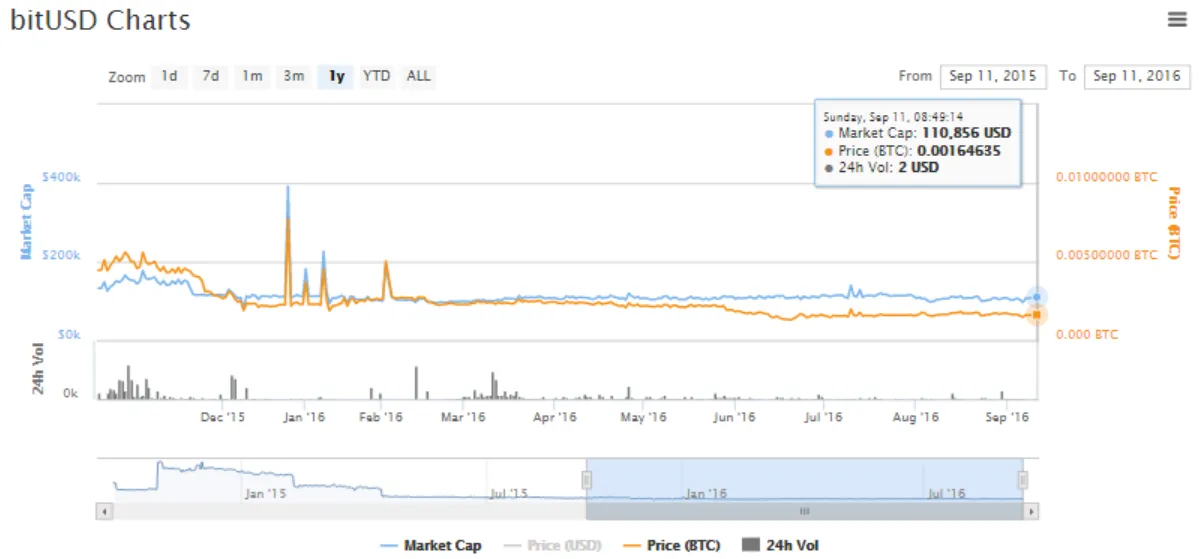
Task: Select the 3m zoom range
Action: tap(293, 76)
